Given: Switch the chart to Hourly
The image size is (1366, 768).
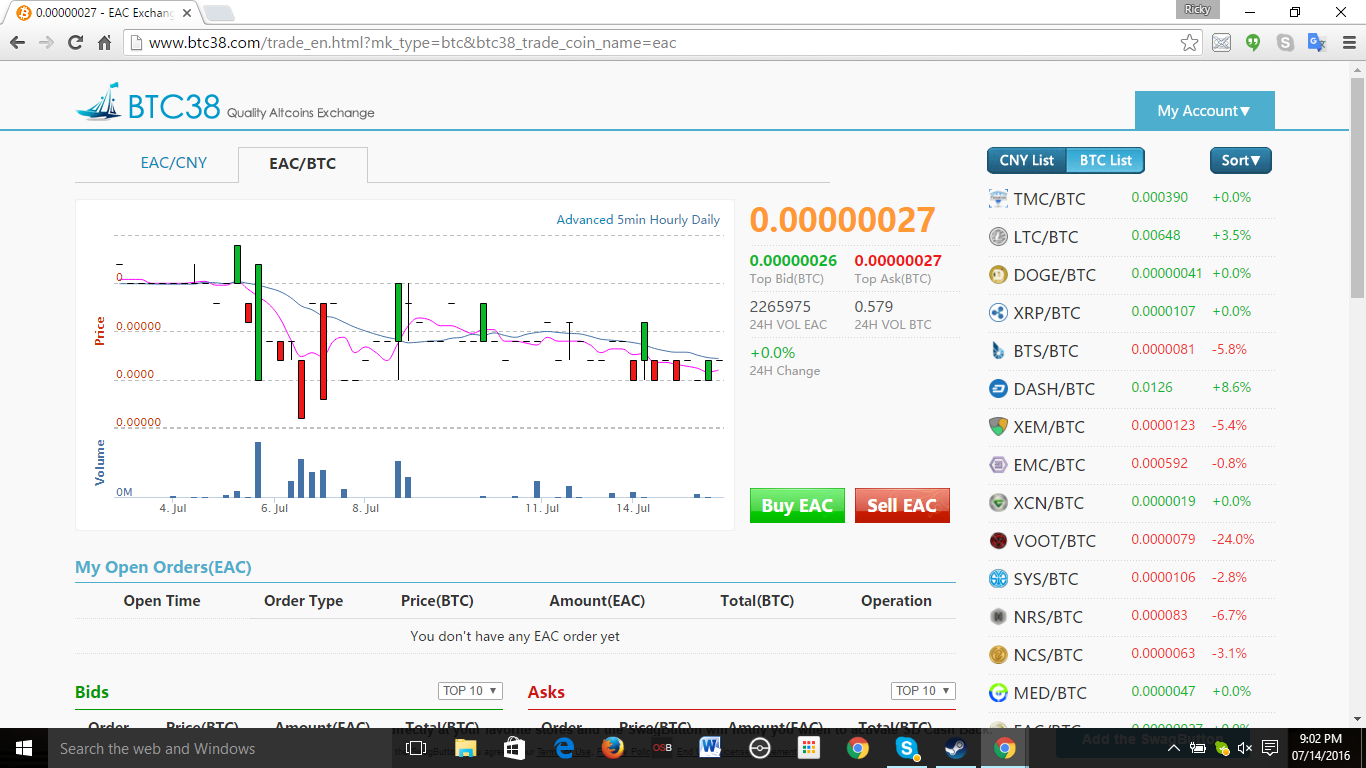Looking at the screenshot, I should [x=669, y=219].
